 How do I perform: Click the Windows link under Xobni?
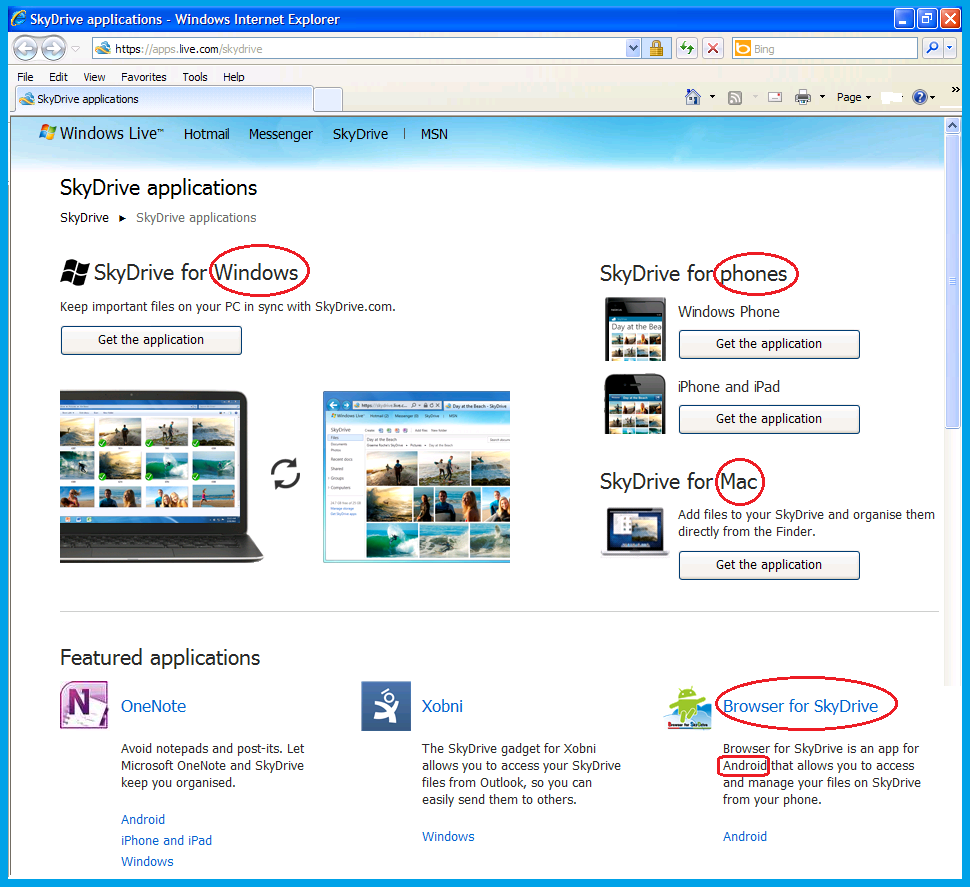pyautogui.click(x=449, y=837)
